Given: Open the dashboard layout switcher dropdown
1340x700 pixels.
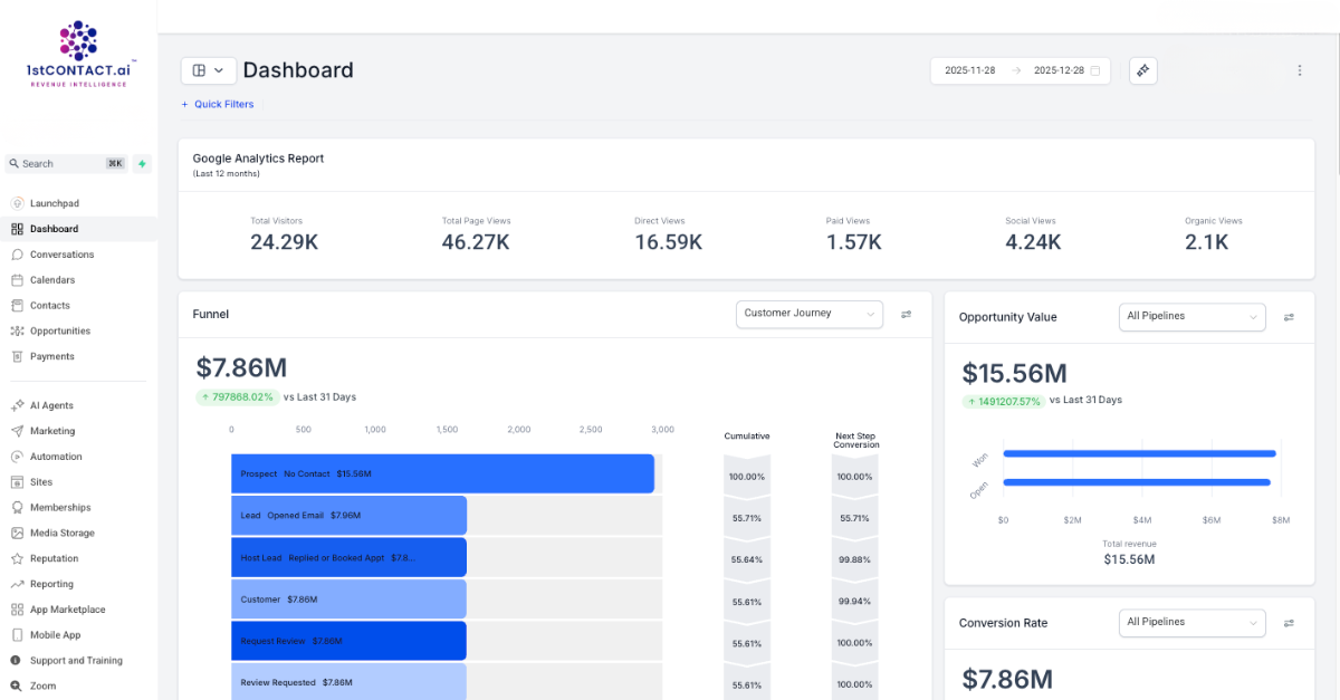Looking at the screenshot, I should click(208, 71).
